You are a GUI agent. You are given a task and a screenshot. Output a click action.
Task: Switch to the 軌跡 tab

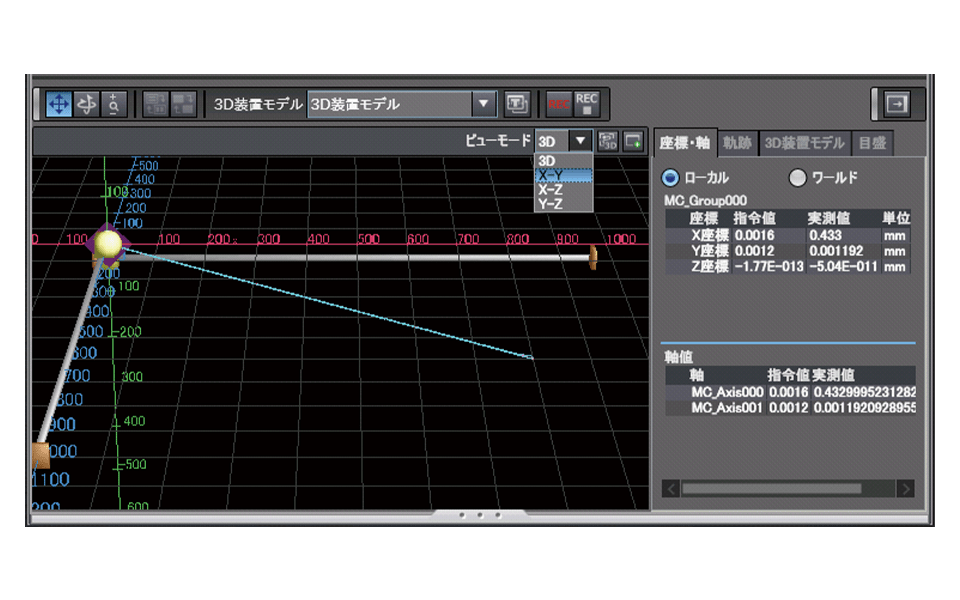[737, 143]
